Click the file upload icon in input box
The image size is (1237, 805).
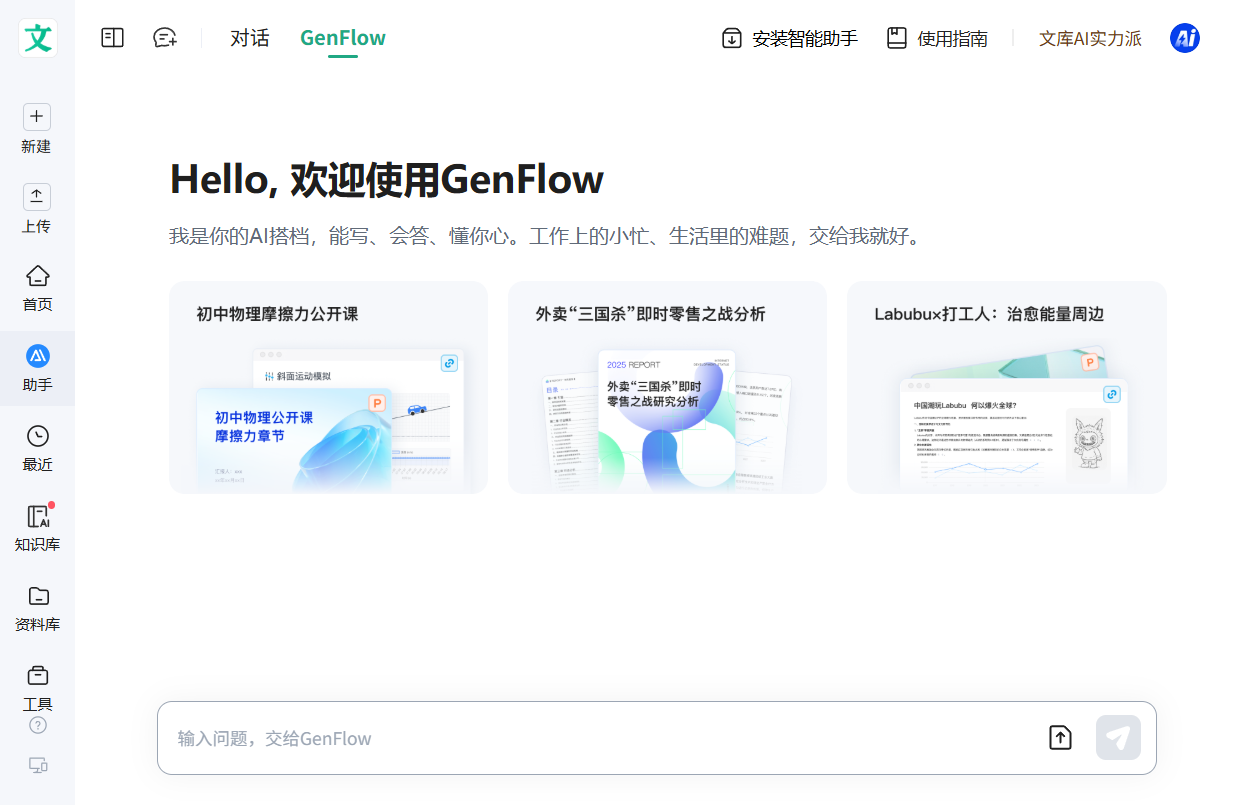point(1060,738)
